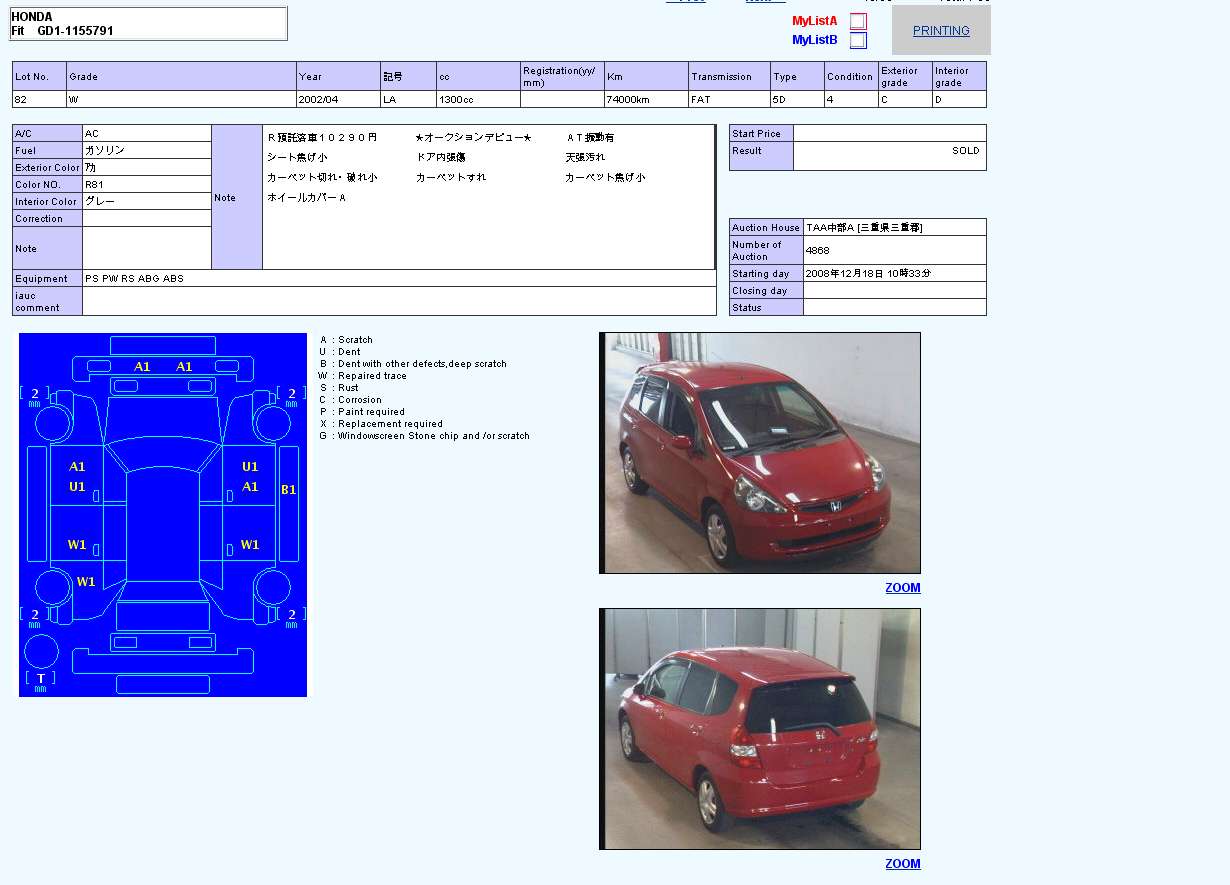Image resolution: width=1230 pixels, height=885 pixels.
Task: Click ZOOM under the rear view photo
Action: pyautogui.click(x=902, y=864)
